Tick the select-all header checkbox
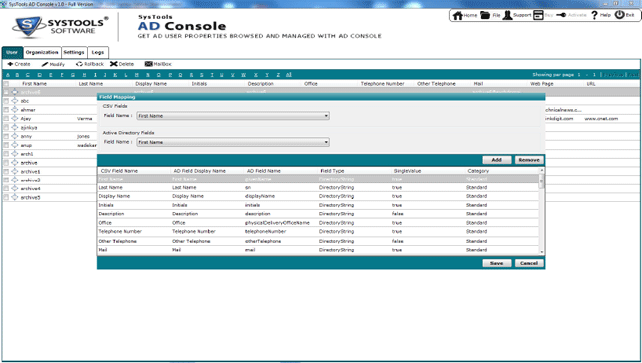Viewport: 642px width, 363px height. (6, 83)
